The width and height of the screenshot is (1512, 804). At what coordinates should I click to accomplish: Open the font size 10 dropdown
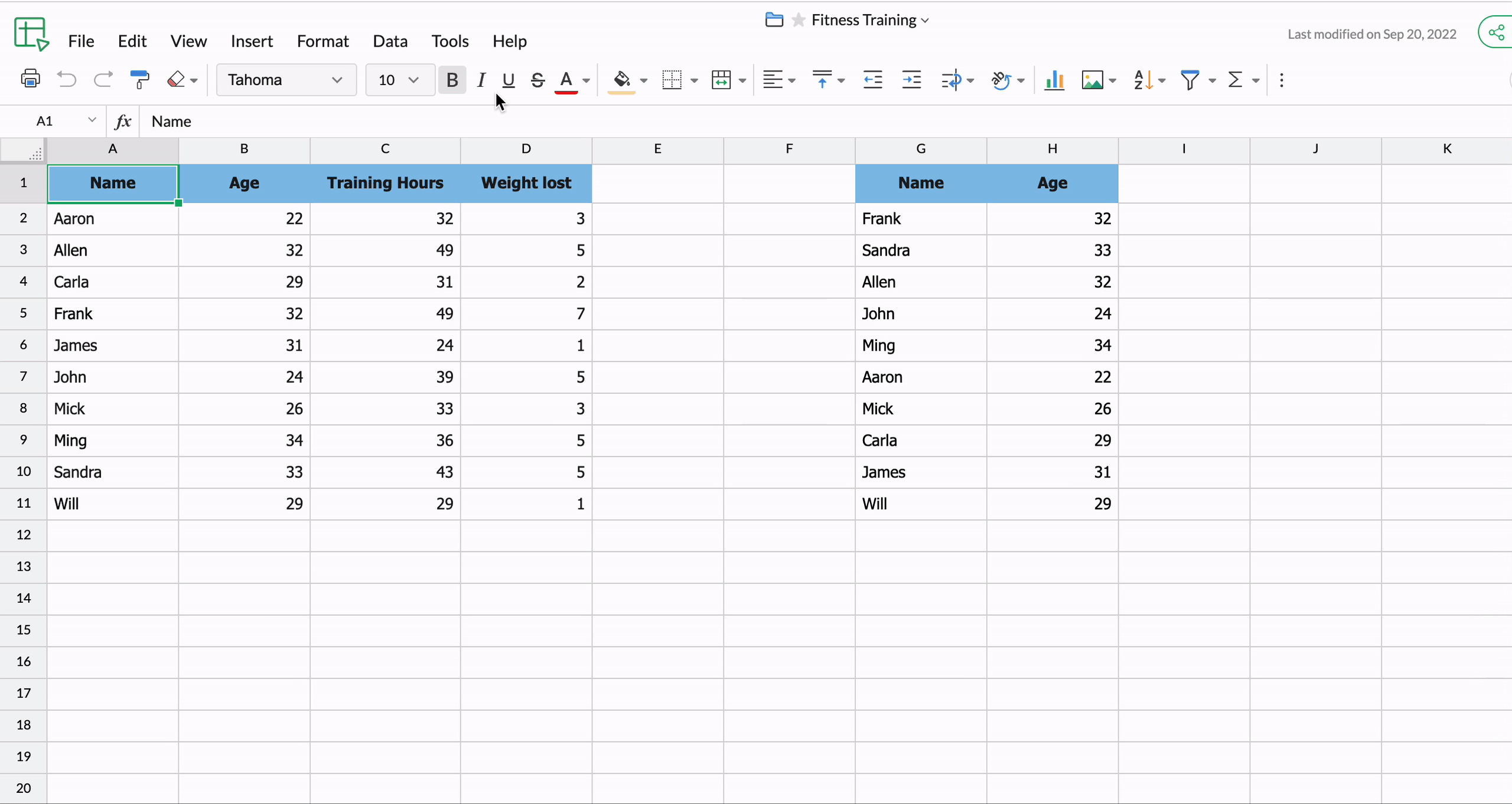click(x=399, y=79)
